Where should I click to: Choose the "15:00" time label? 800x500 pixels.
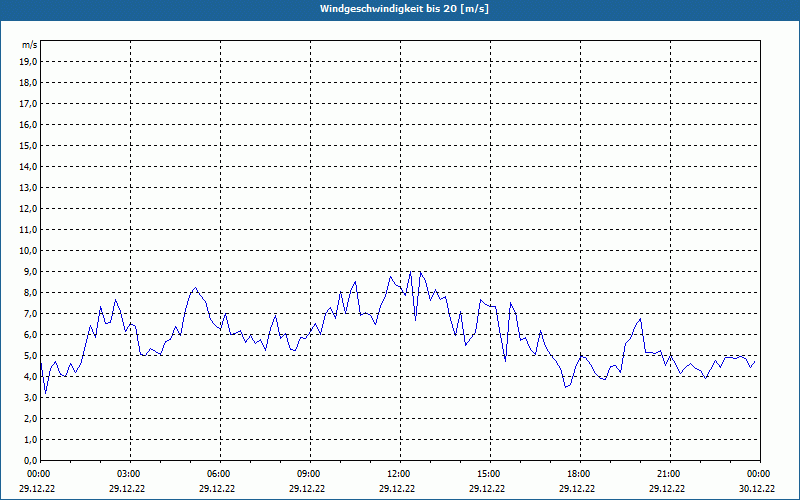[x=489, y=474]
